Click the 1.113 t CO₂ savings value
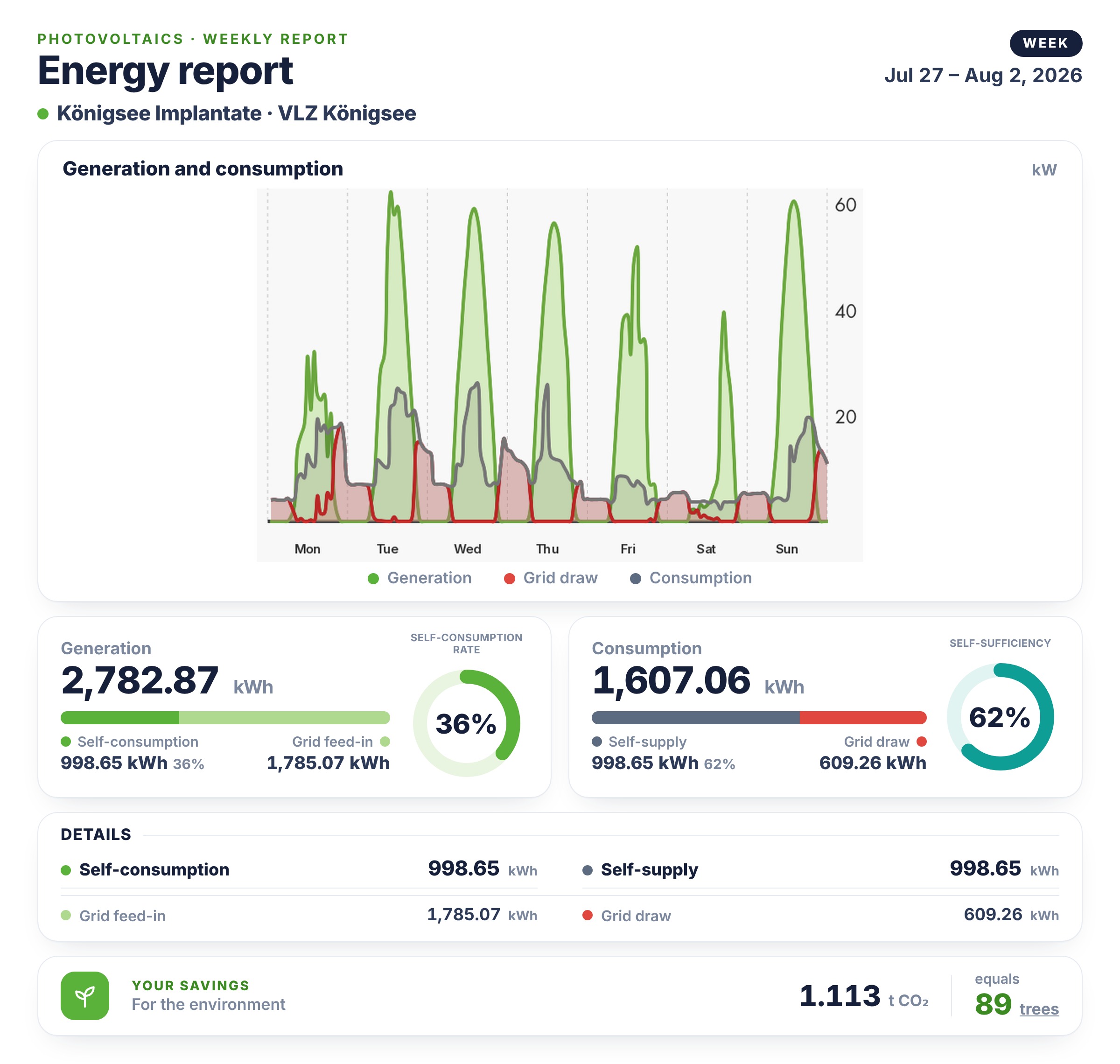Screen dimensions: 1120x1064 864,996
